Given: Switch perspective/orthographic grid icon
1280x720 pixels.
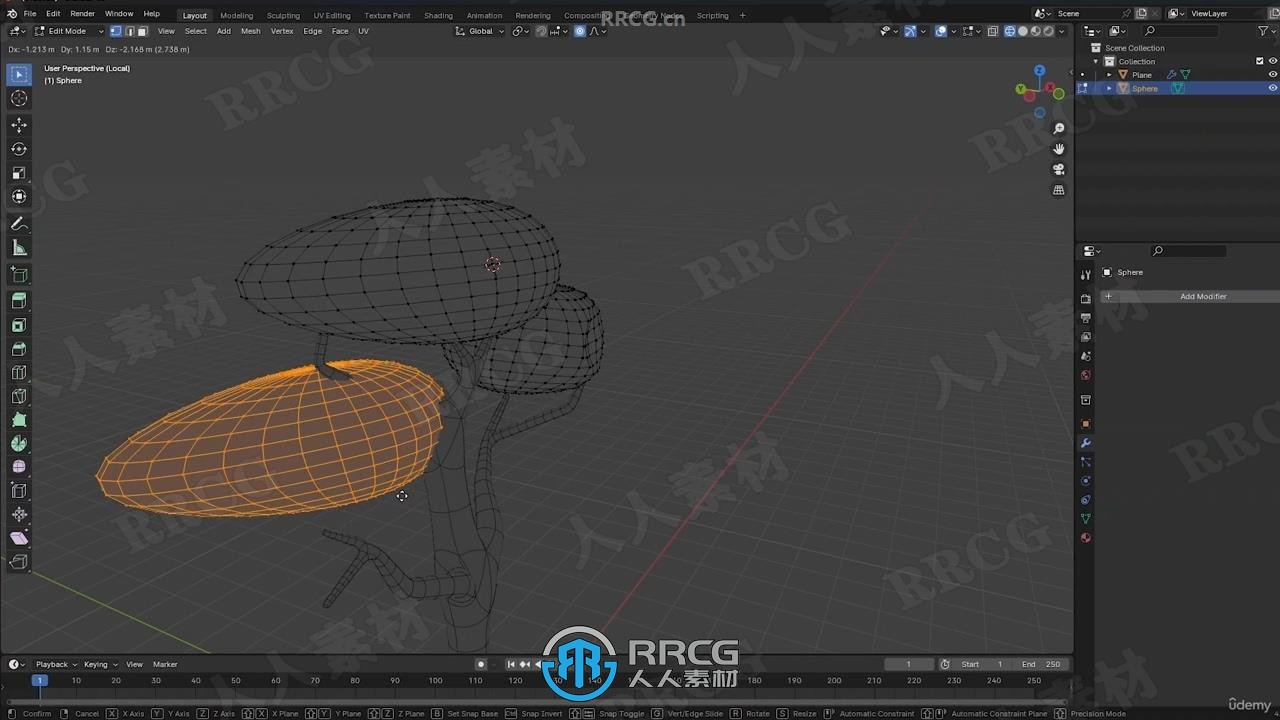Looking at the screenshot, I should point(1059,190).
